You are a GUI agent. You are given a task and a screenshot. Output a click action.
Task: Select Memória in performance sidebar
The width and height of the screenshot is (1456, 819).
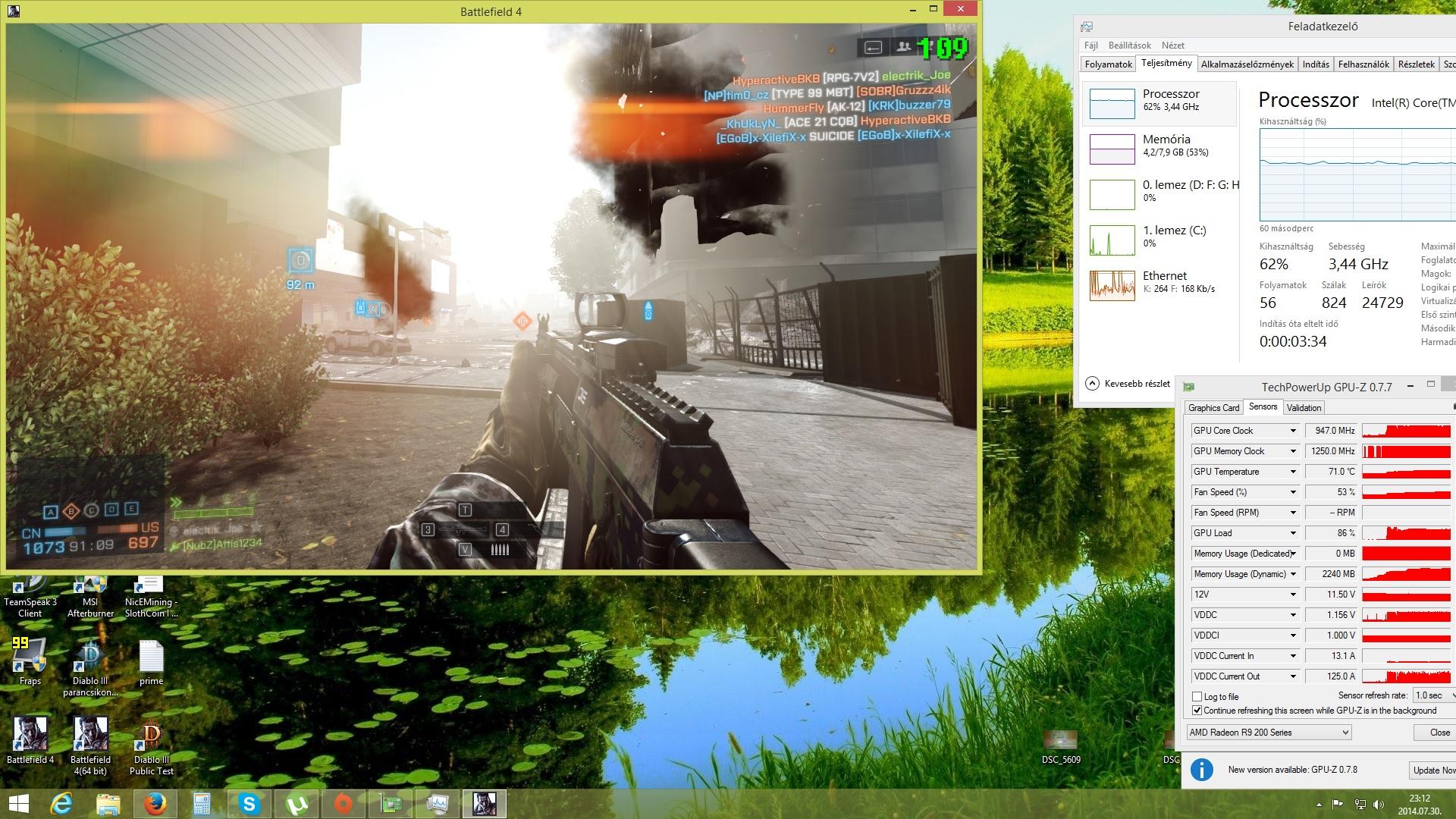[1160, 149]
